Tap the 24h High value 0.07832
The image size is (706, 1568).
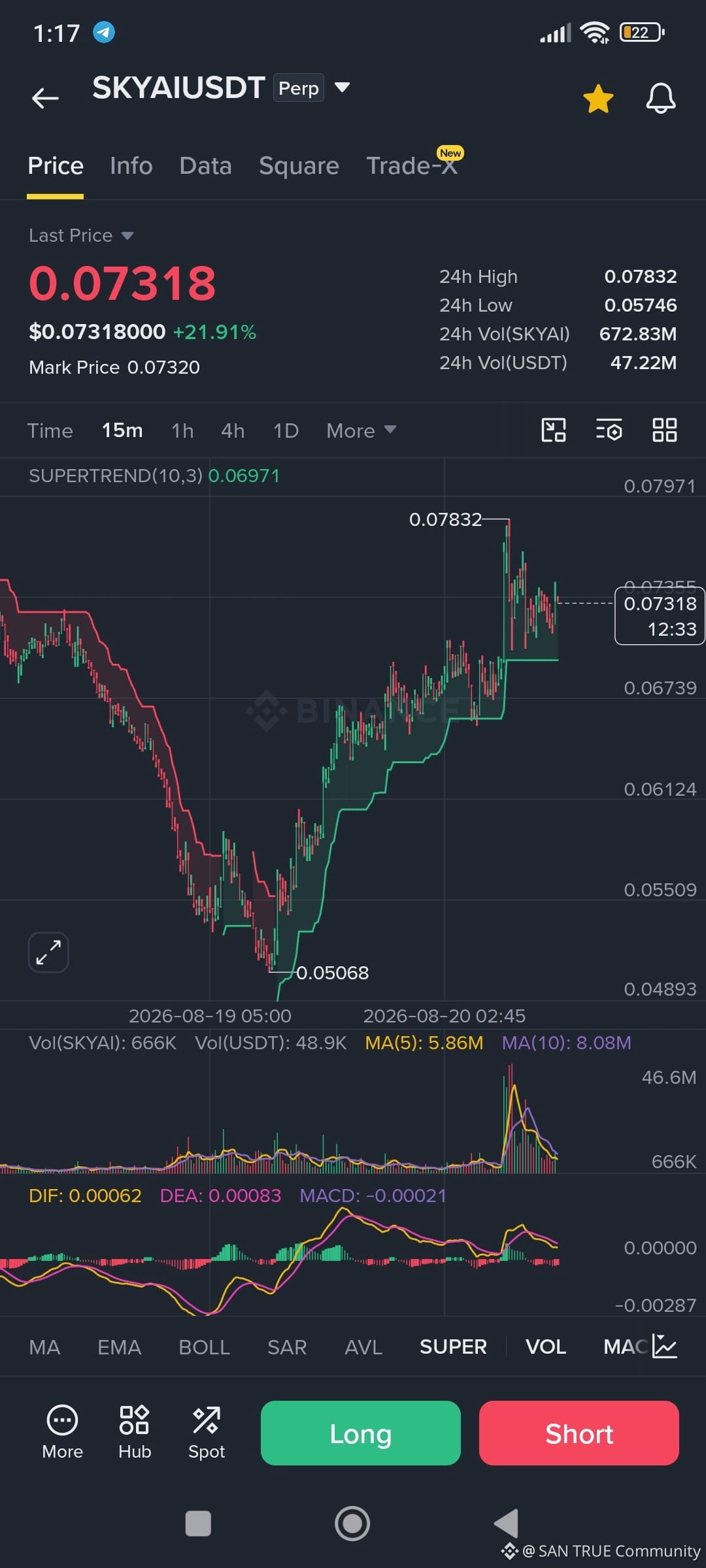(641, 276)
